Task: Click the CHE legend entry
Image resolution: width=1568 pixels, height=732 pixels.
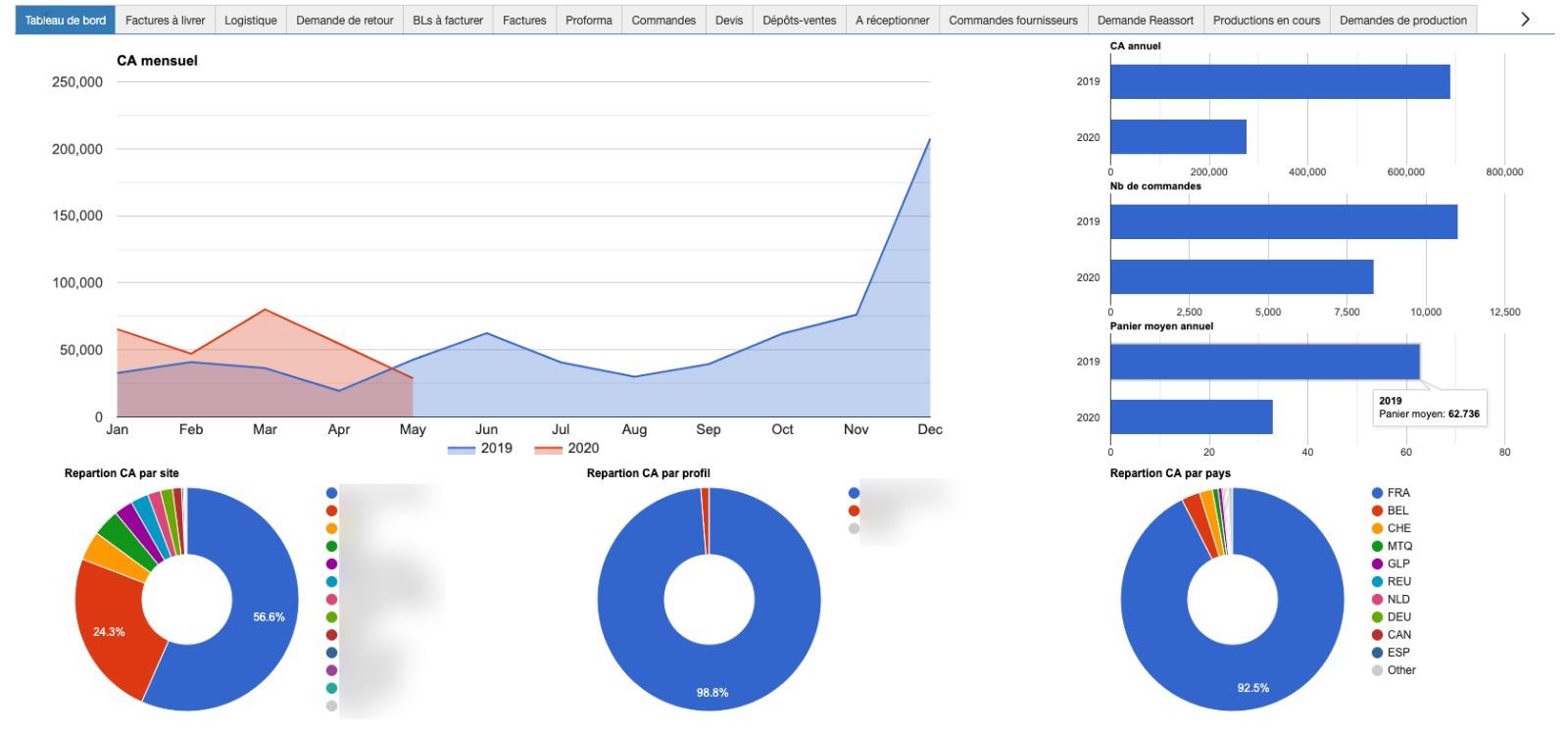Action: point(1391,528)
